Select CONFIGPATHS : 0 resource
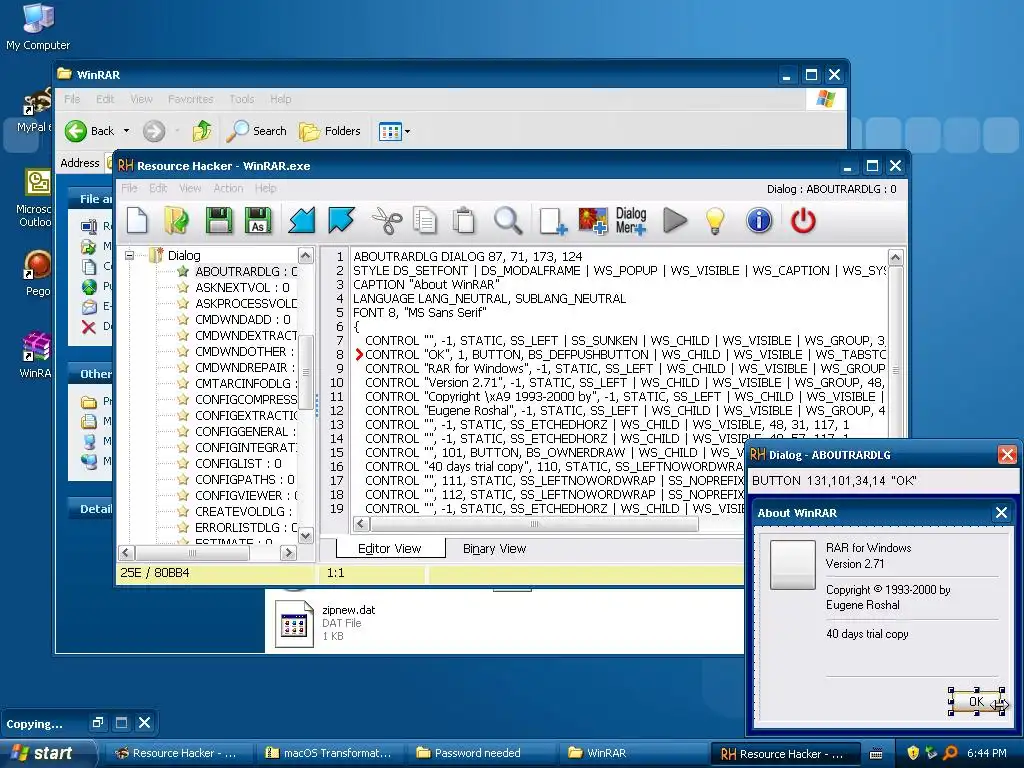The image size is (1024, 768). [x=244, y=479]
